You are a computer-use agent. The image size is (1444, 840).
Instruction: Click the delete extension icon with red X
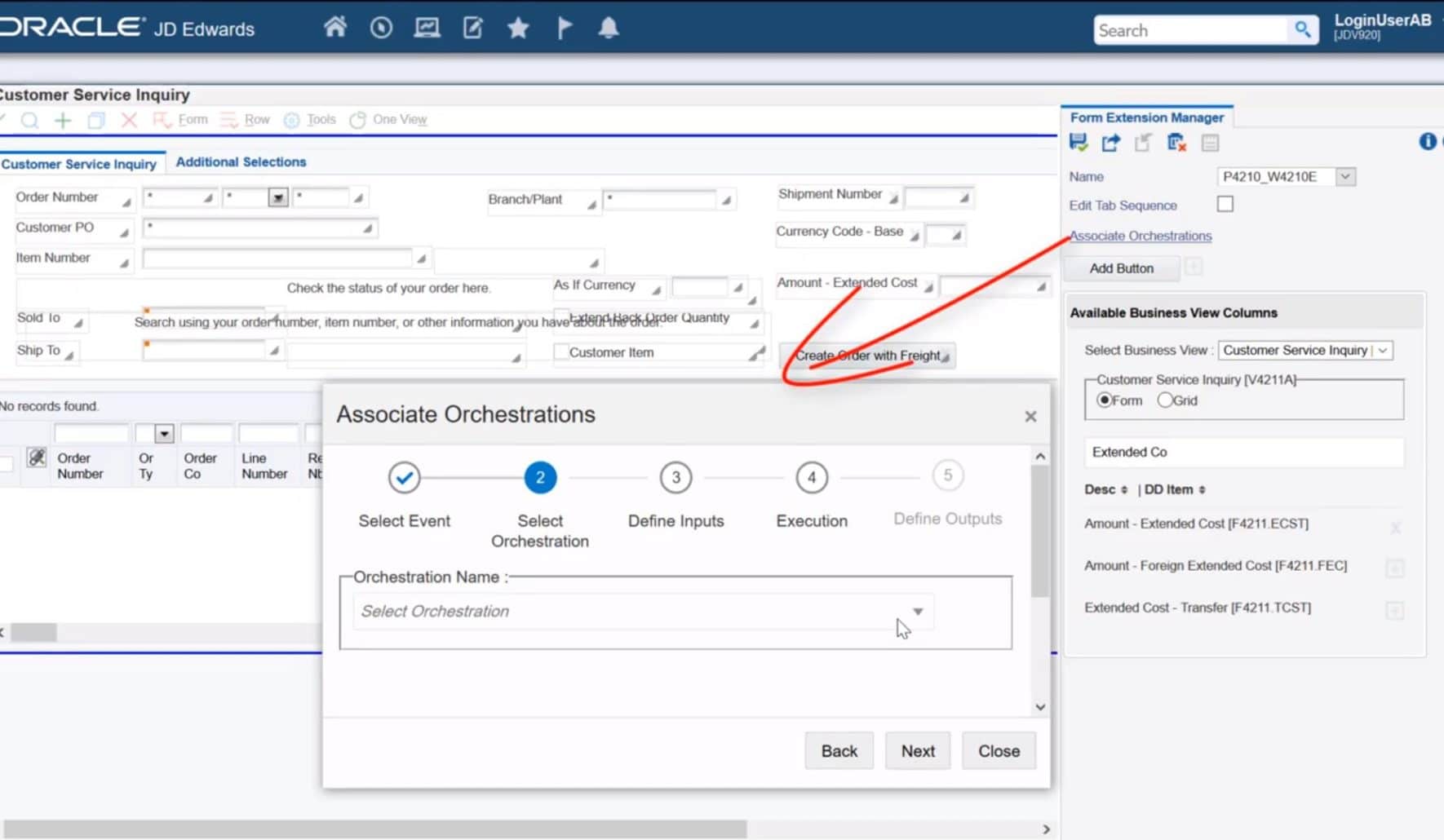pos(1176,143)
